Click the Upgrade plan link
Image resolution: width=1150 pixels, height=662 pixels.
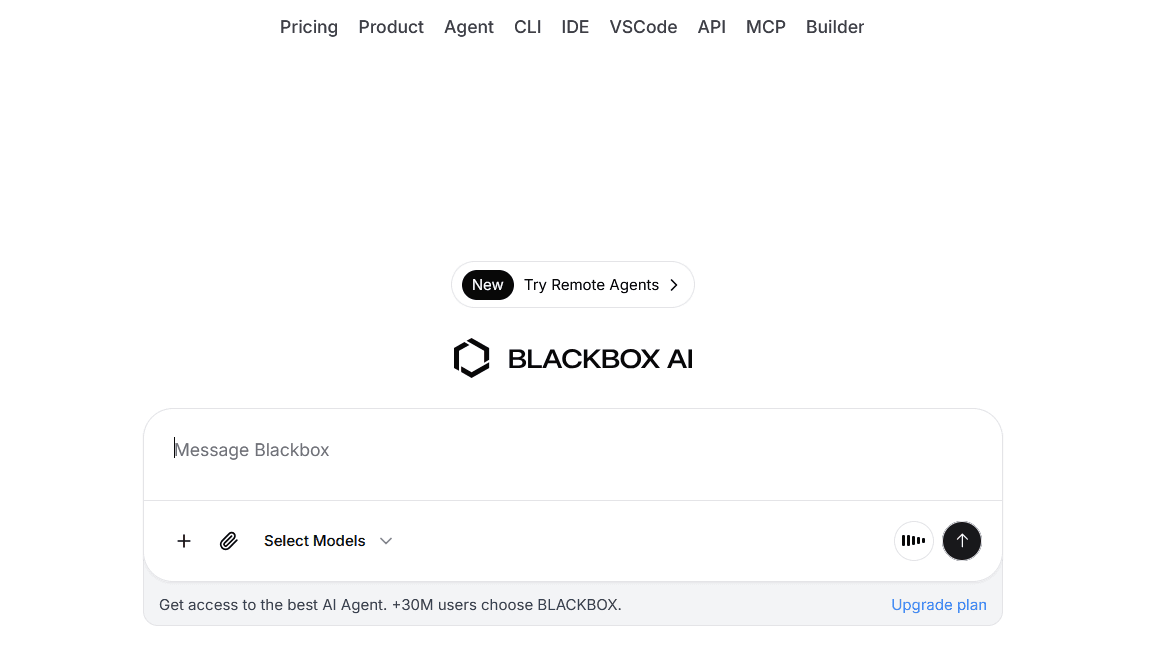click(938, 605)
